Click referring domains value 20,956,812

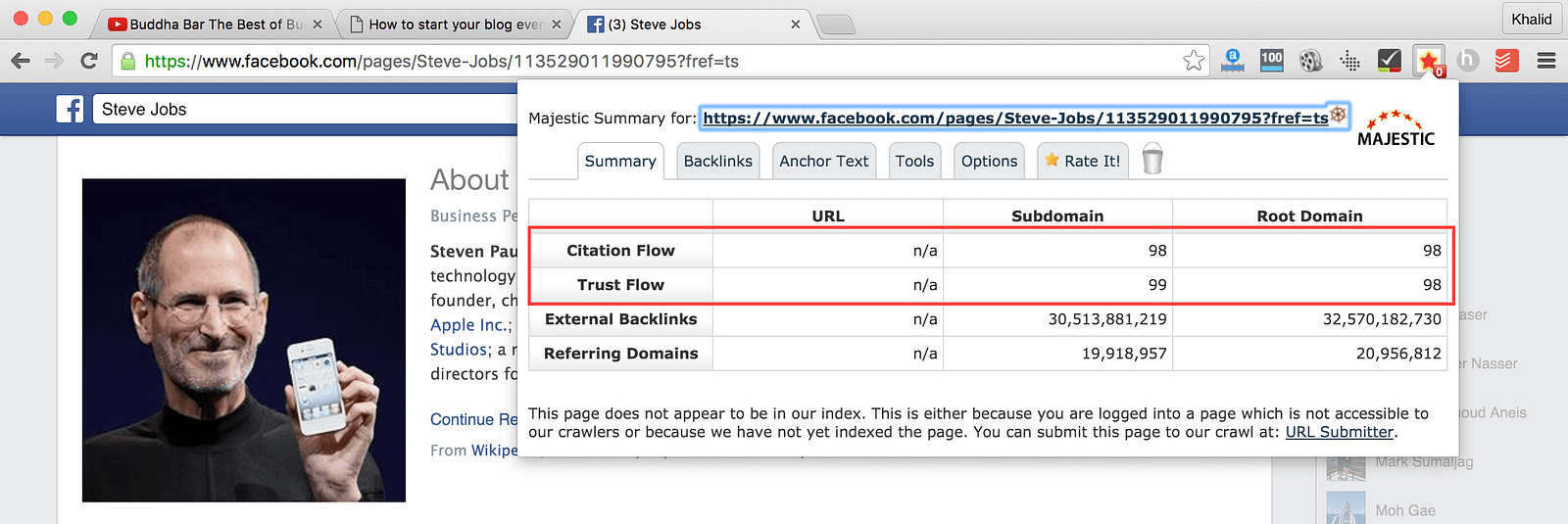point(1398,354)
